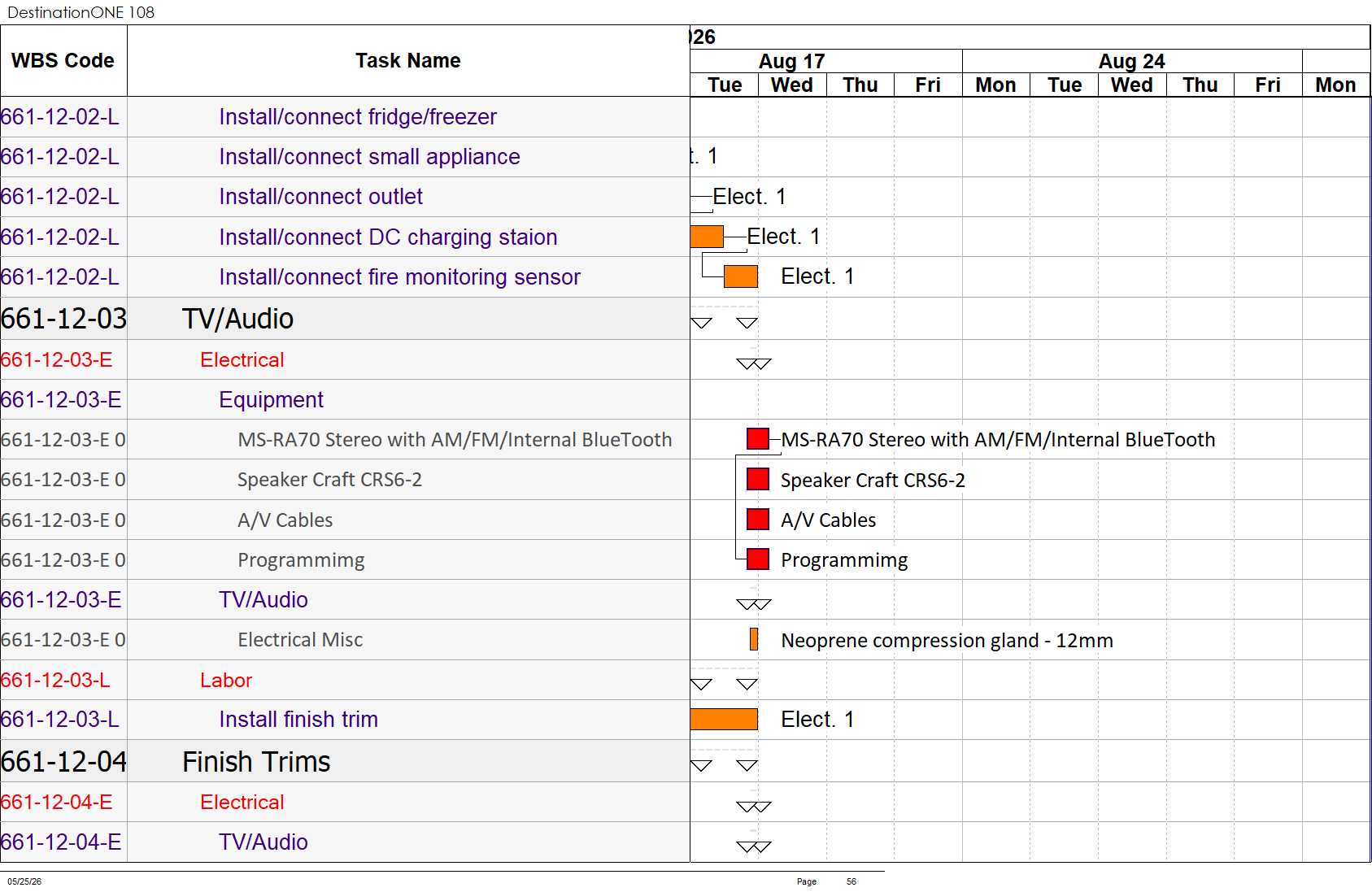Click the Aug 24 week header
The width and height of the screenshot is (1372, 892).
(1132, 62)
